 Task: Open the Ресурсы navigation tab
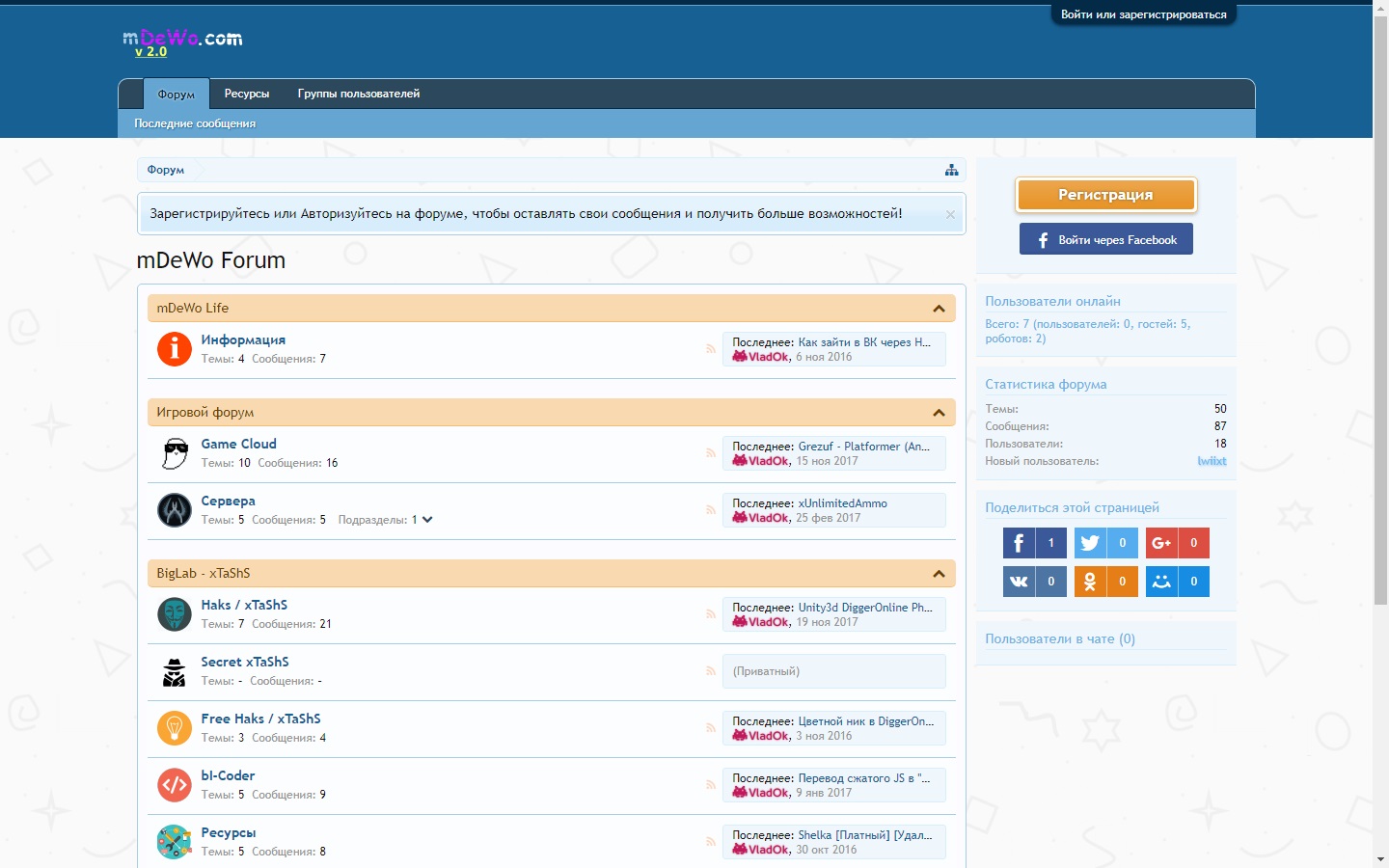click(247, 94)
